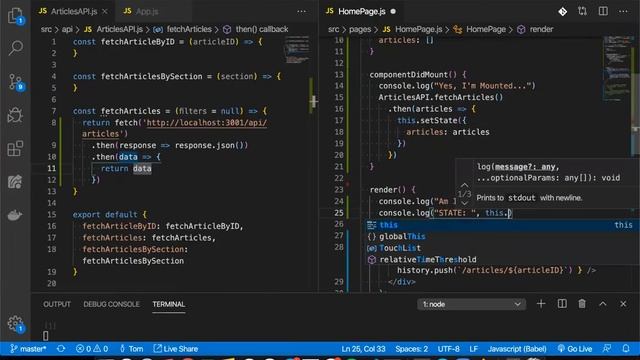
Task: Create a new terminal with plus icon
Action: pos(541,304)
